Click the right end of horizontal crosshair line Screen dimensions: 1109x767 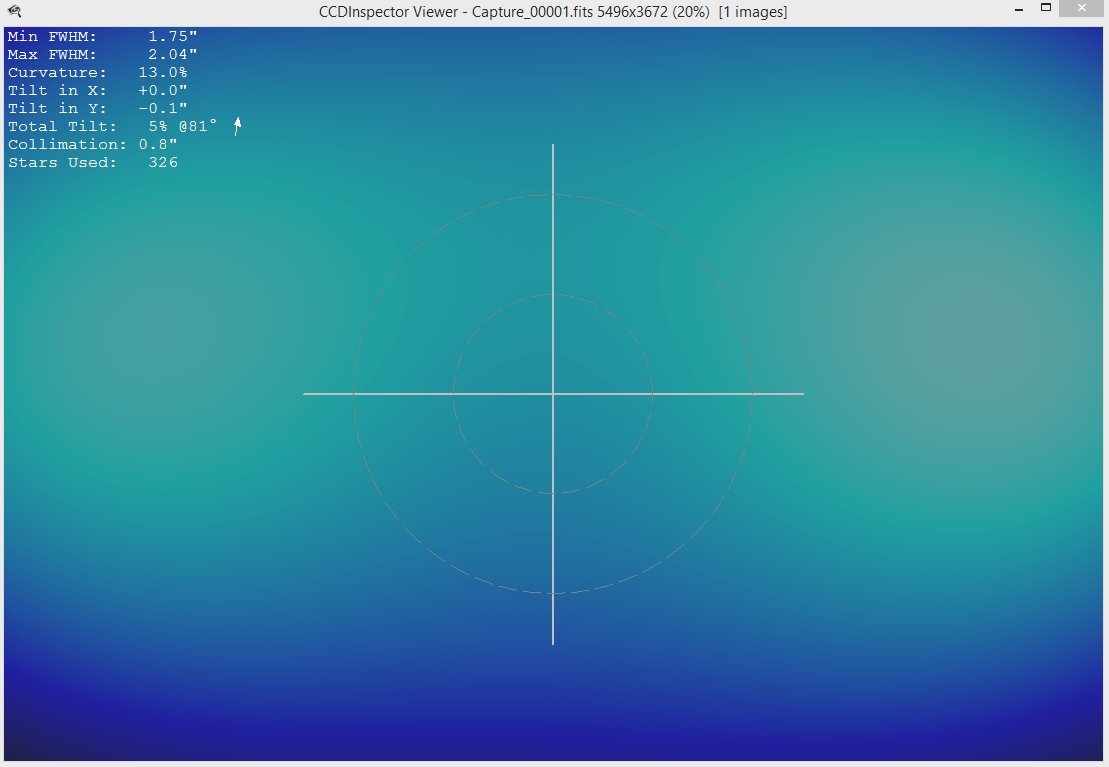coord(802,394)
